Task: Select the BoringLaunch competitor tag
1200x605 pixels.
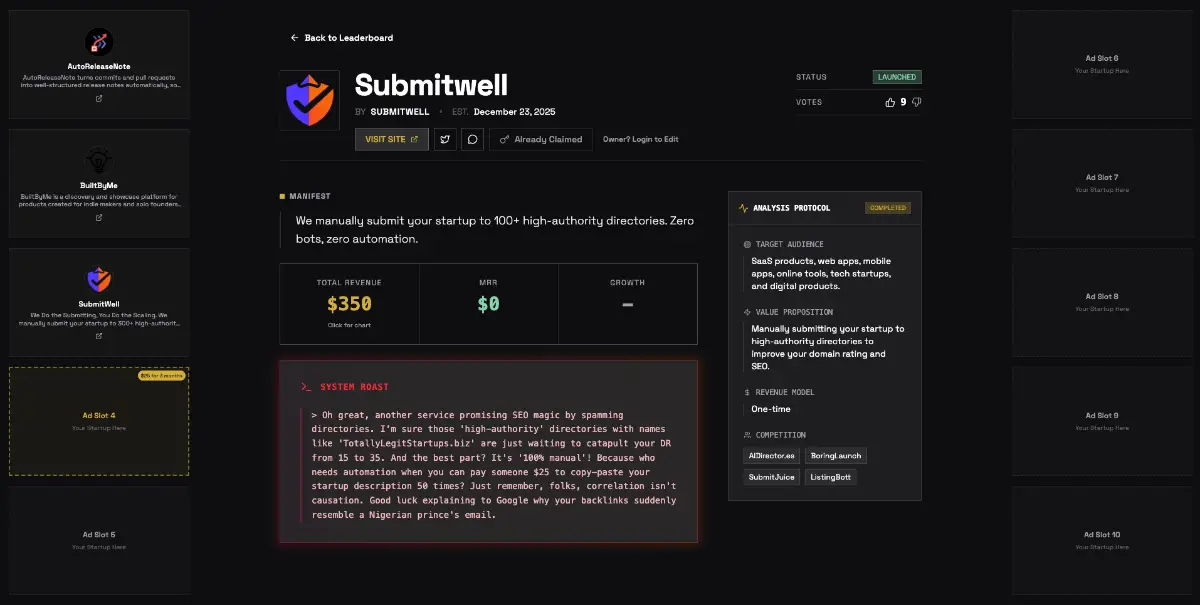Action: (x=836, y=456)
